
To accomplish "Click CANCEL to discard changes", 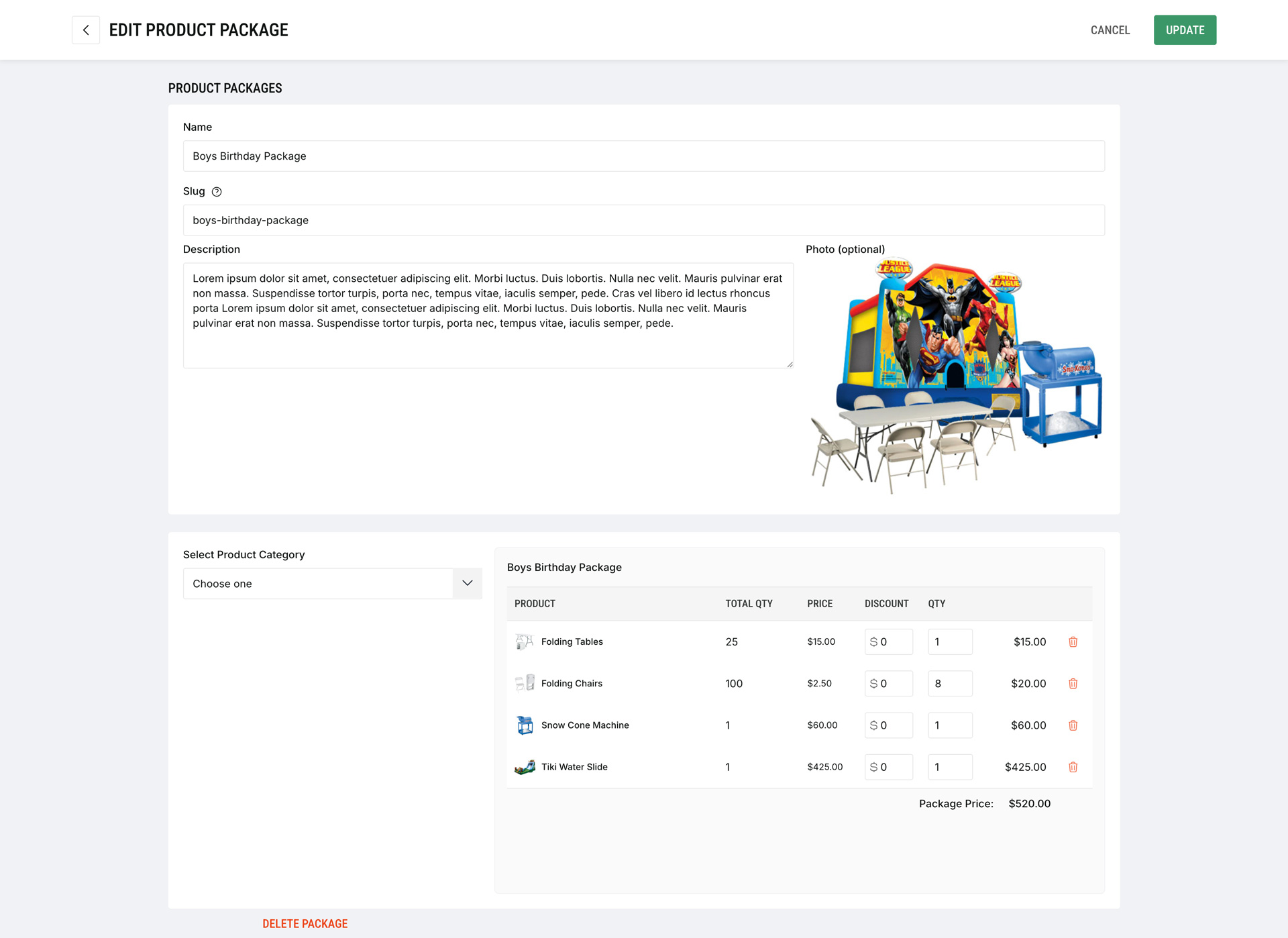I will (1110, 30).
